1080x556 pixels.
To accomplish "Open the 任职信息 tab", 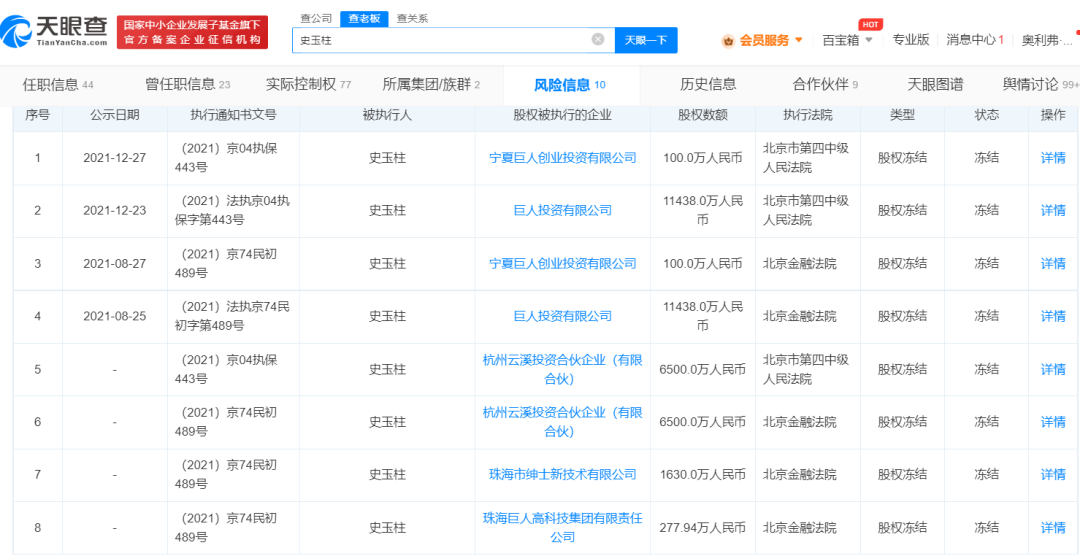I will pos(58,85).
